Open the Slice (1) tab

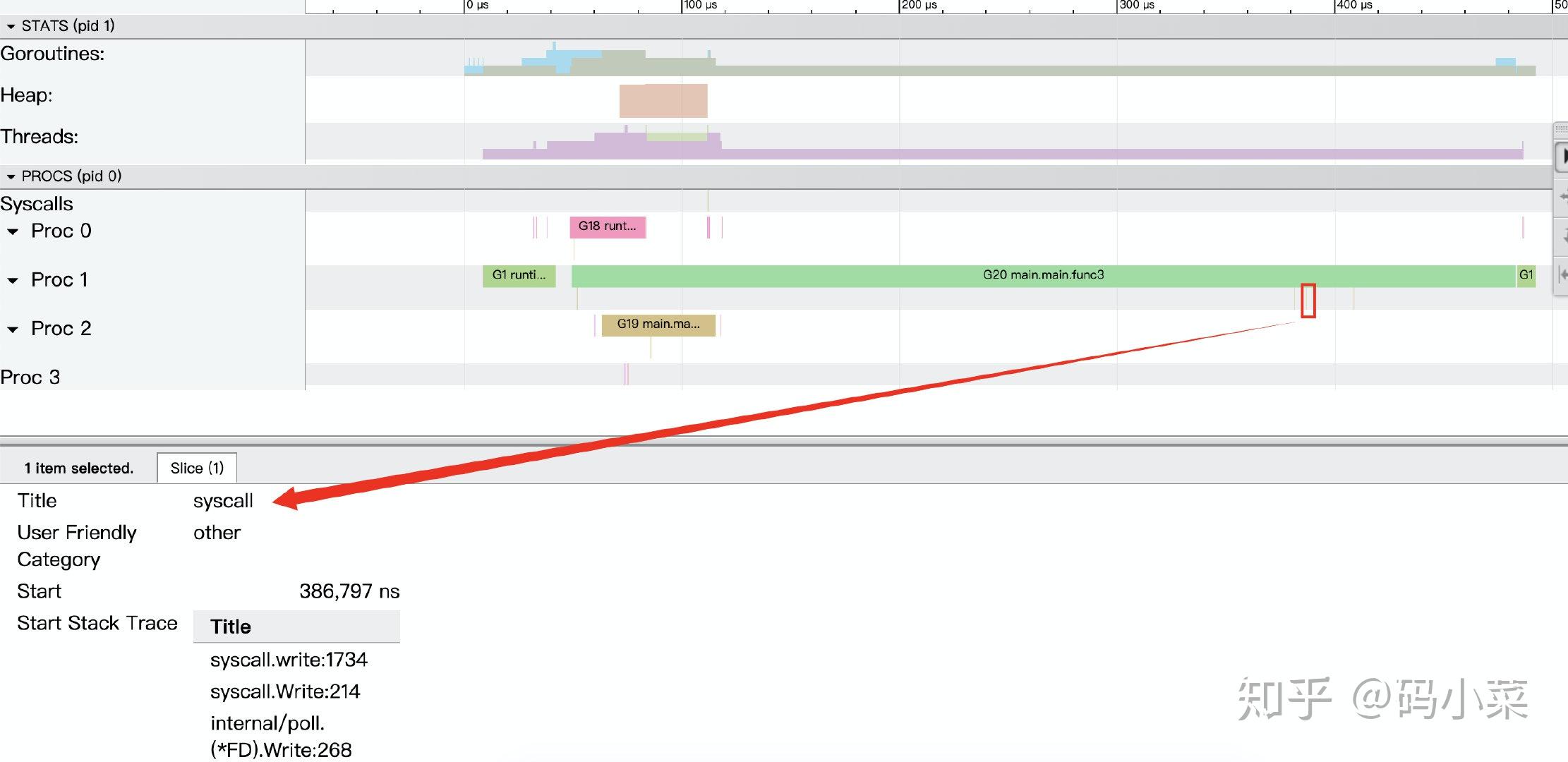(197, 468)
